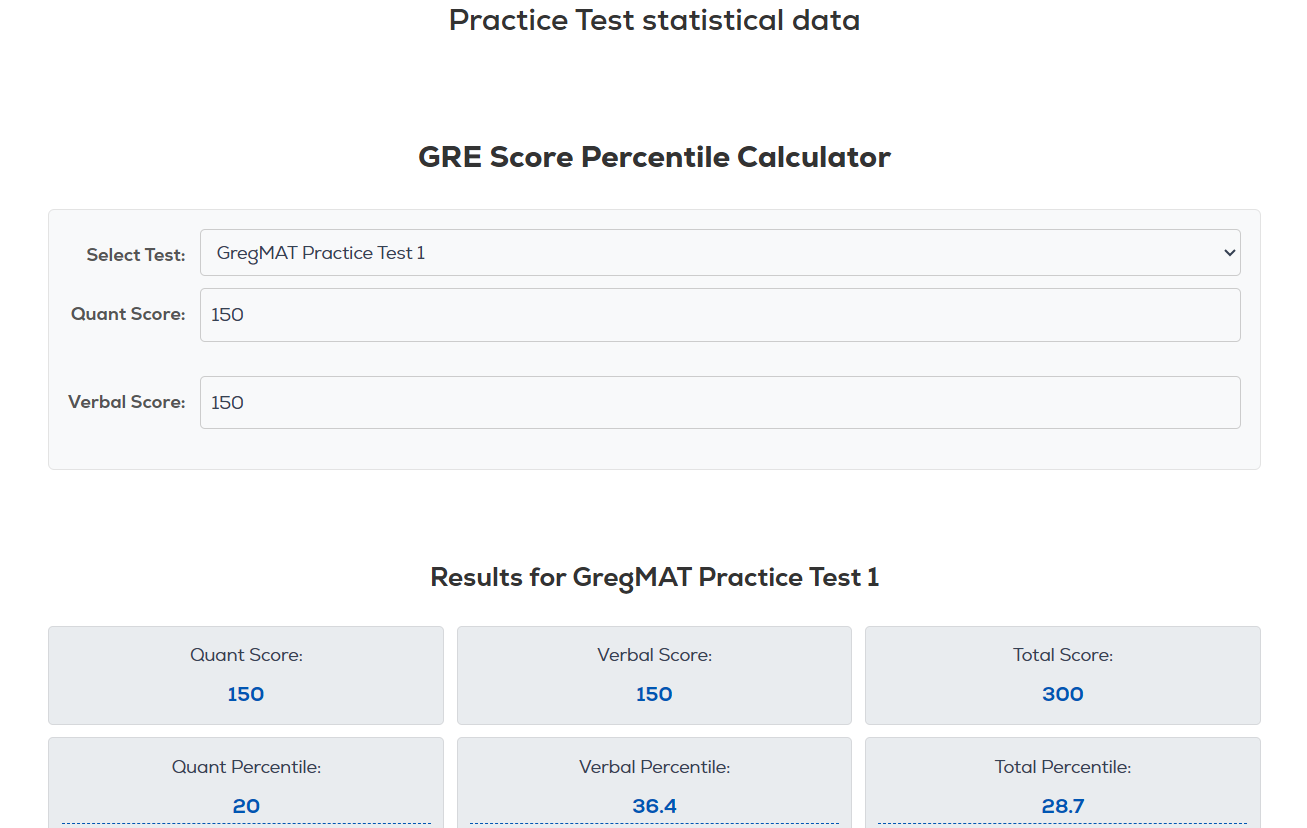Viewport: 1307px width, 828px height.
Task: Click the Total Percentile value 28.7
Action: (1062, 806)
